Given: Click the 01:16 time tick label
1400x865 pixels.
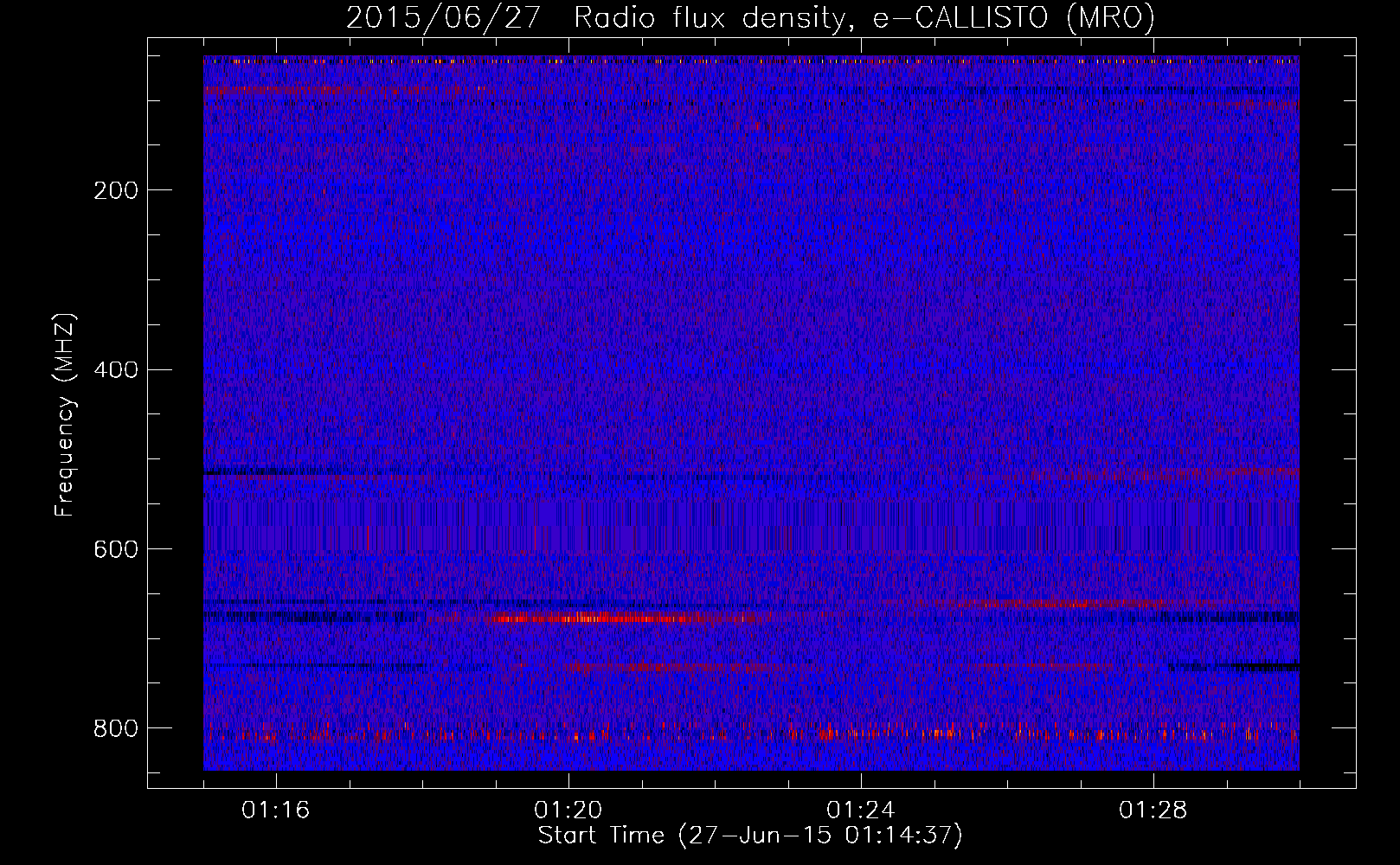Looking at the screenshot, I should coord(276,811).
